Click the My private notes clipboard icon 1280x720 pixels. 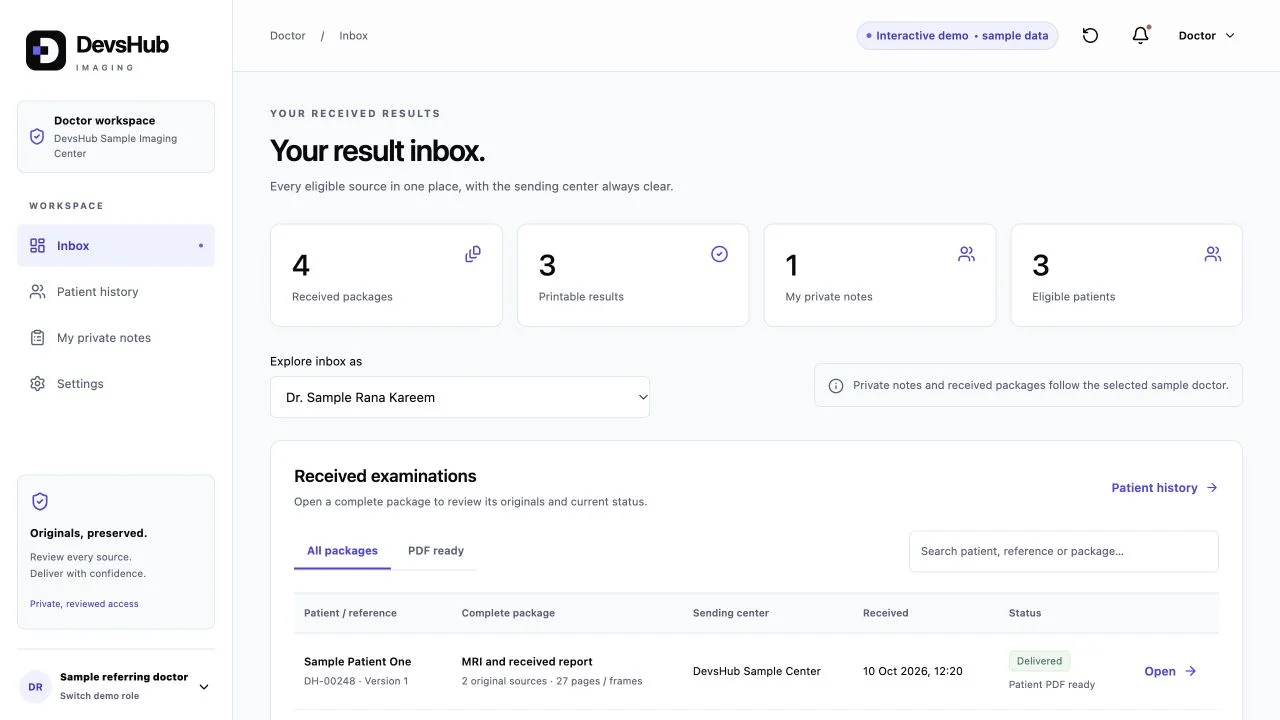pyautogui.click(x=37, y=338)
